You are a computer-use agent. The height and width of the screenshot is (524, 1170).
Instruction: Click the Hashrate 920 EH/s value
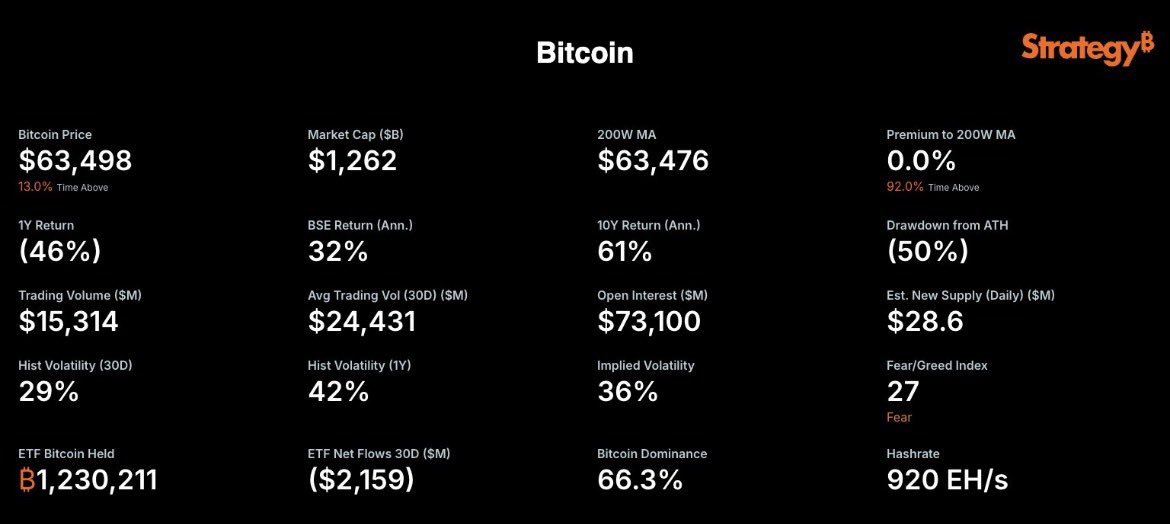coord(948,480)
